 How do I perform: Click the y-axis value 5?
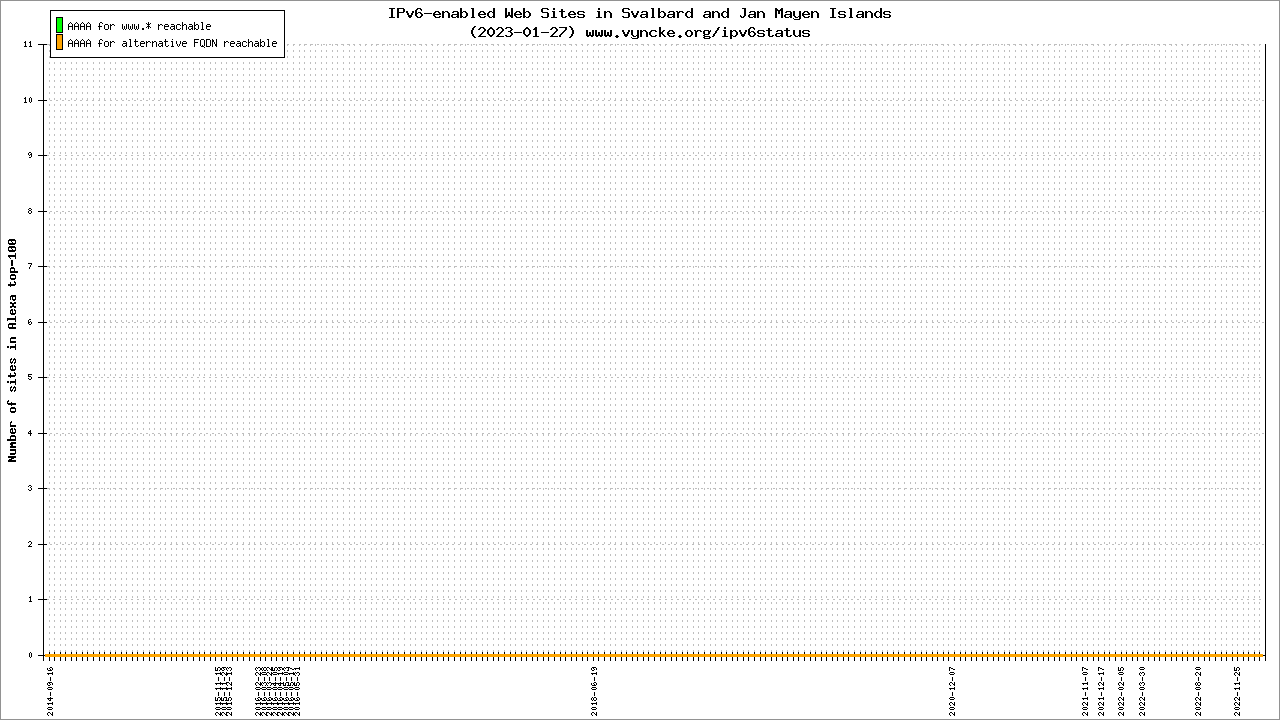32,378
